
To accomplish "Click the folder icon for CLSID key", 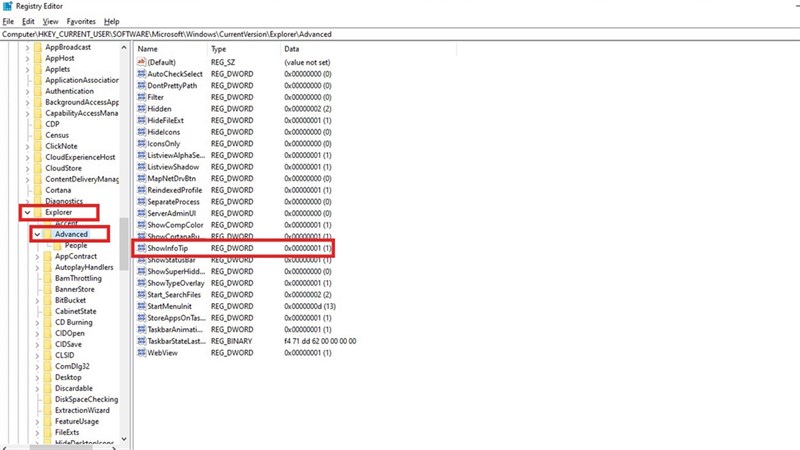I will [47, 355].
